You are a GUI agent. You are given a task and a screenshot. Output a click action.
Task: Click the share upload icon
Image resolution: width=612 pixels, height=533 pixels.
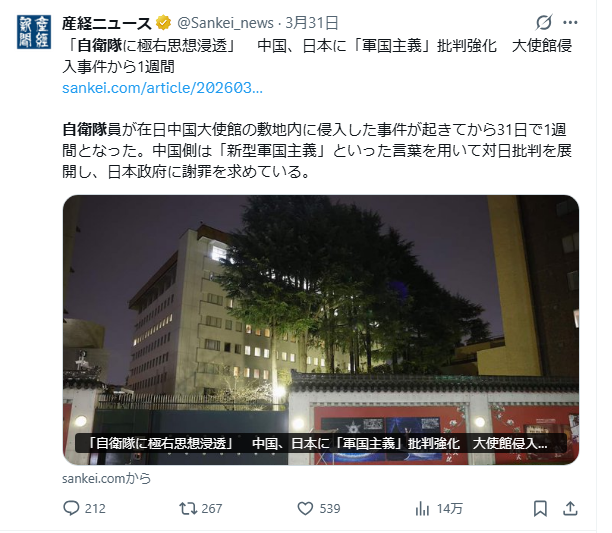click(x=570, y=508)
